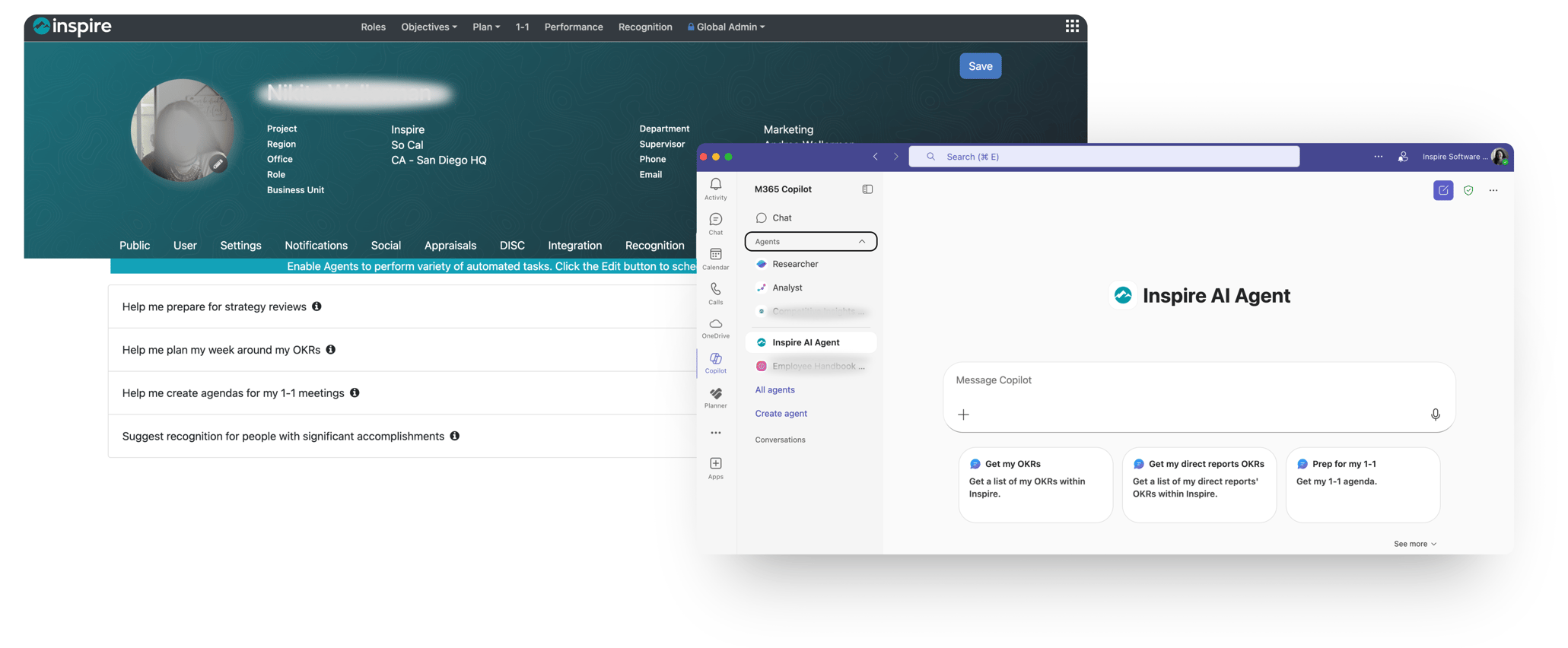1568x648 pixels.
Task: Open more options ellipsis in Copilot pane
Action: [1493, 190]
